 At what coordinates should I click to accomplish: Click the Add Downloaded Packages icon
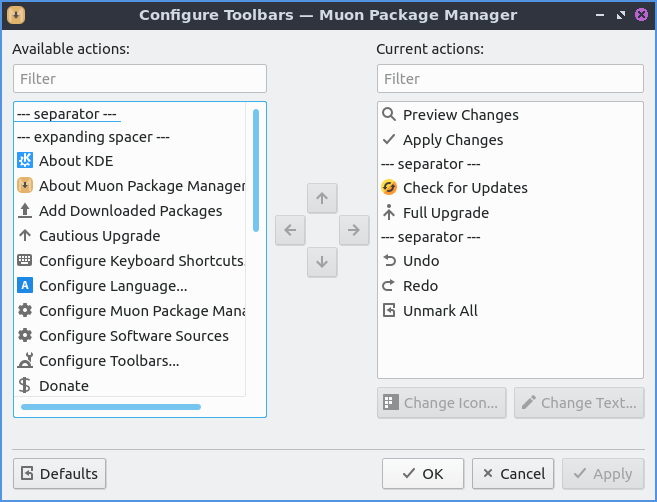[x=26, y=210]
